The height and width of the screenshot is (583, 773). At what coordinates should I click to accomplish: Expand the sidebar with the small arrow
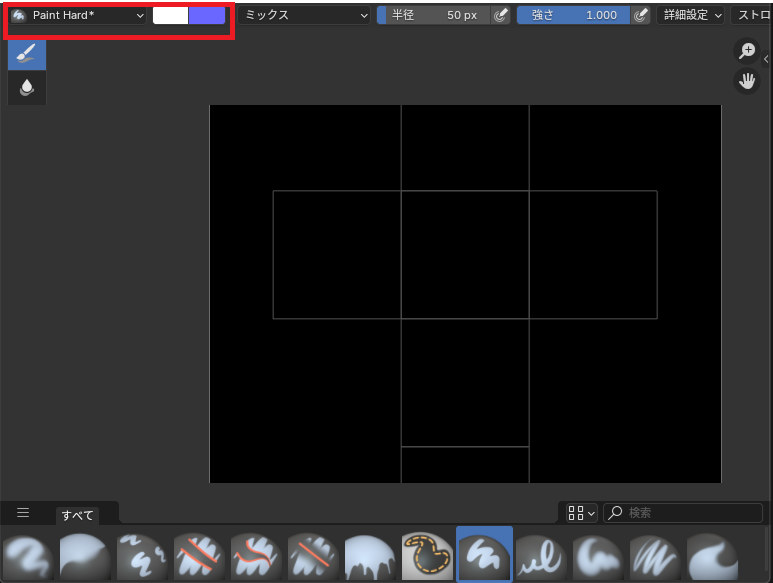[766, 59]
